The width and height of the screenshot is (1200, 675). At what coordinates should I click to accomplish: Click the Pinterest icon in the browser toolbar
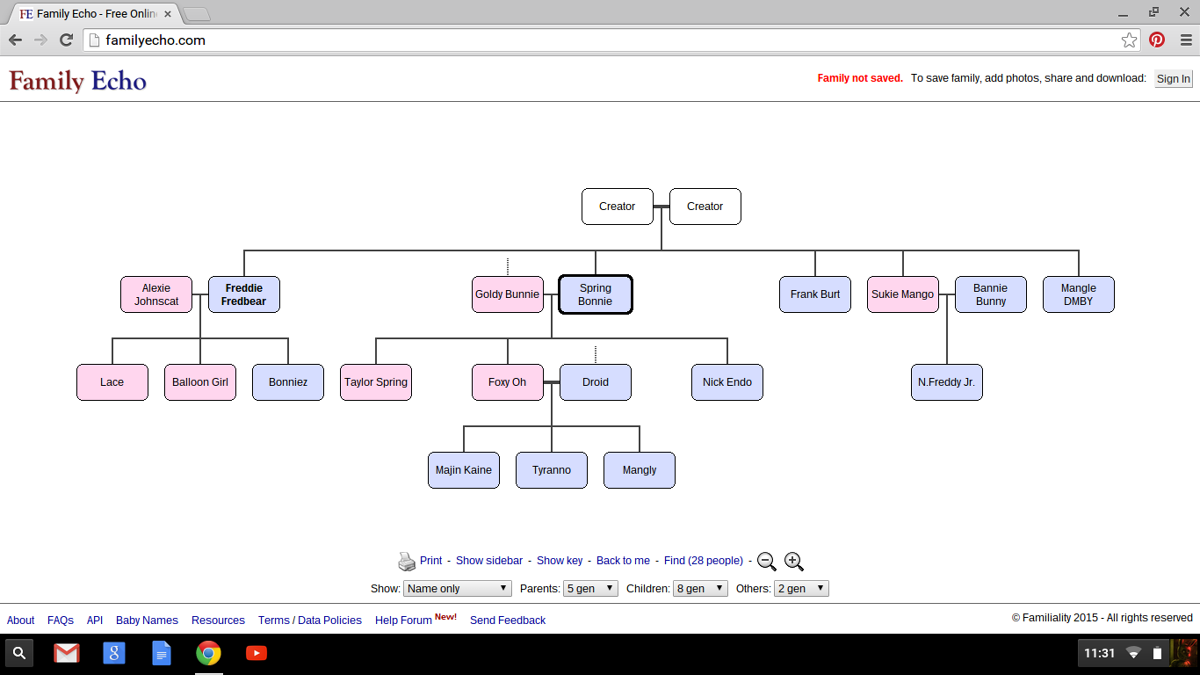coord(1157,40)
